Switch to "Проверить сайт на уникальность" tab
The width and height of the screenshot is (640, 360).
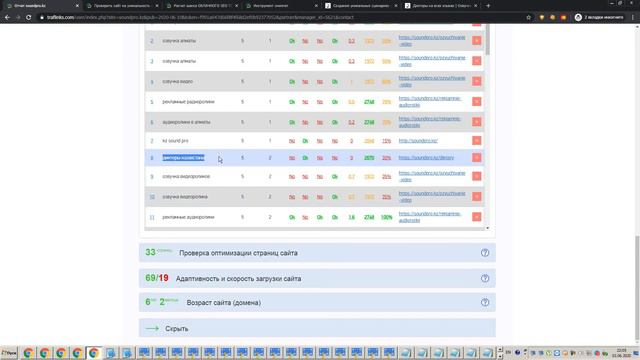click(122, 6)
